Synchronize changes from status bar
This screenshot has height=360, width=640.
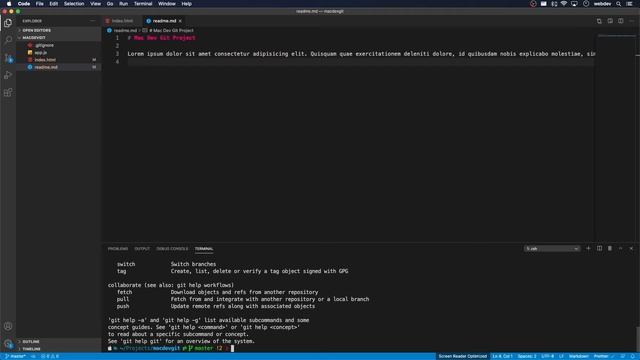click(33, 356)
